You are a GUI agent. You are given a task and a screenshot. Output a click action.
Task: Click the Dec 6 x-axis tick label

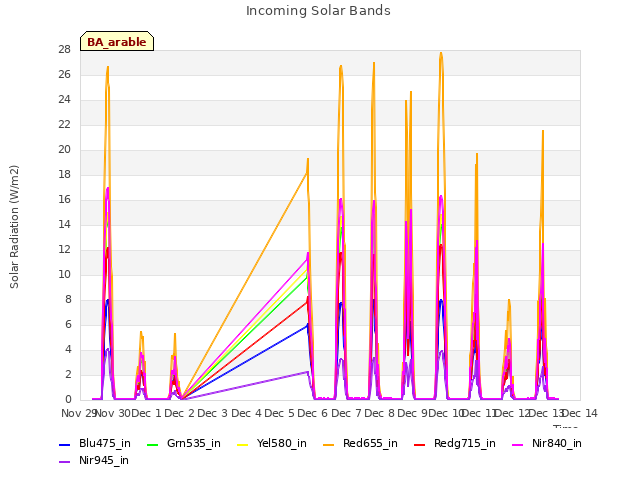click(312, 413)
